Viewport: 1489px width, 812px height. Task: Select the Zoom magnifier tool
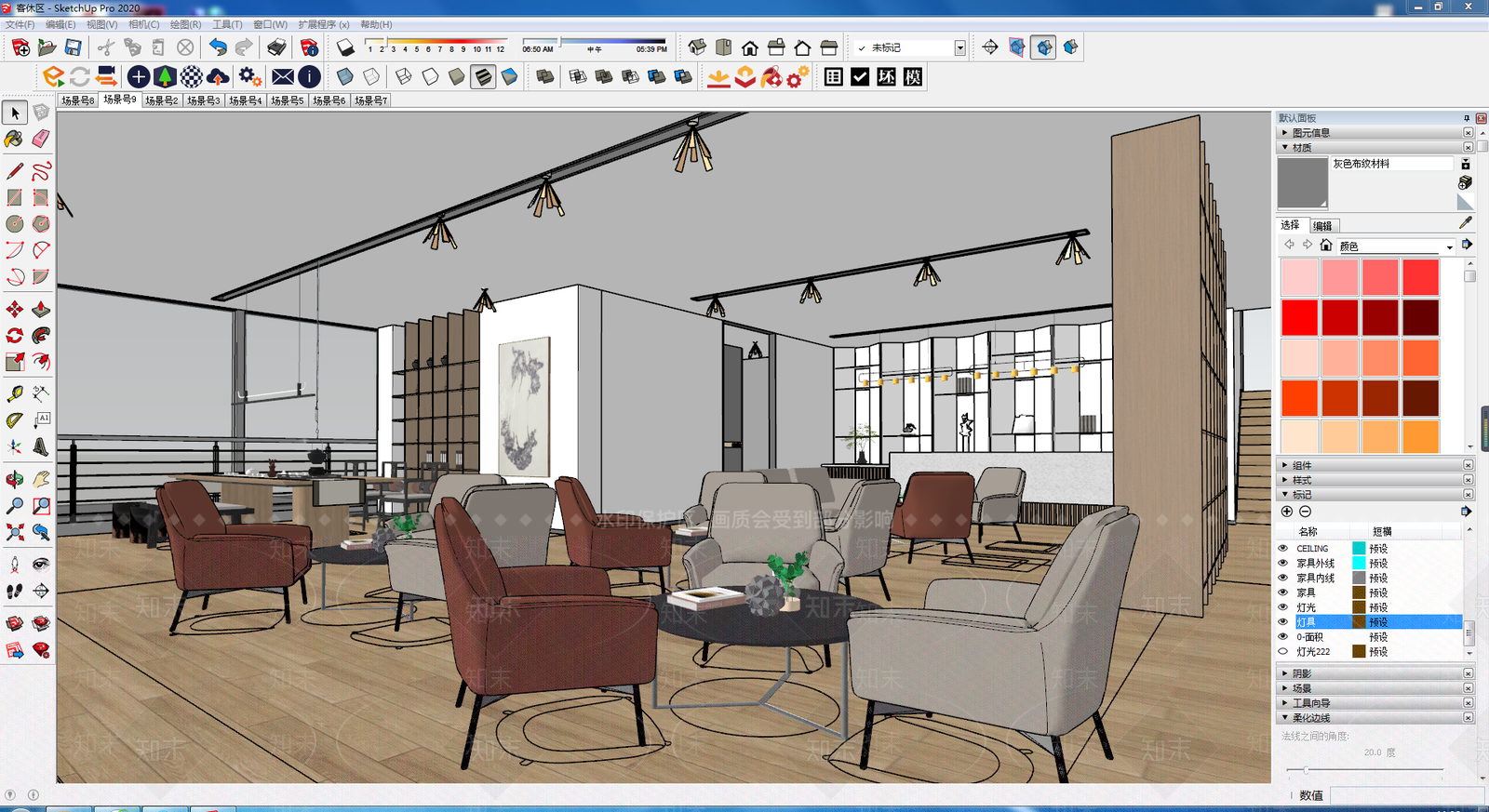[x=15, y=506]
